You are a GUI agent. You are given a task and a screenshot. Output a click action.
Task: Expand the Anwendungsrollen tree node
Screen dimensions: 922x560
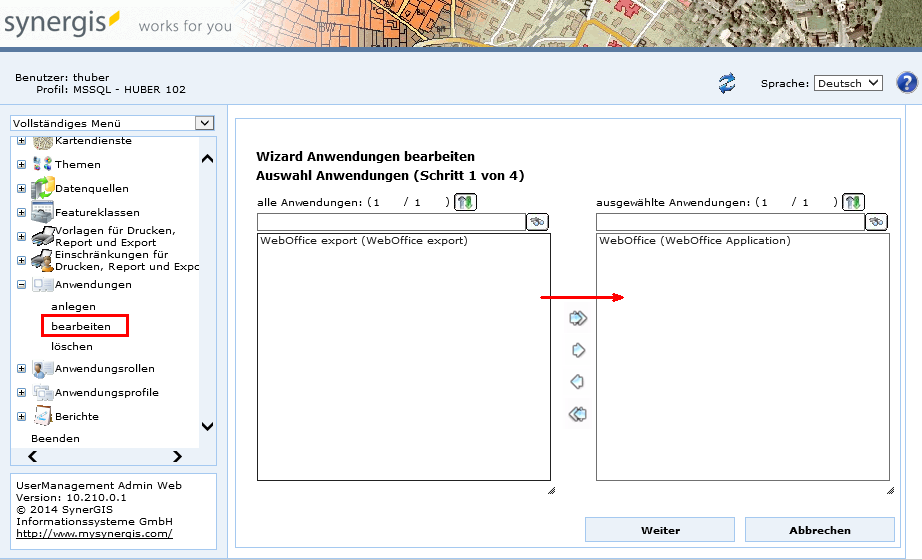pyautogui.click(x=21, y=369)
